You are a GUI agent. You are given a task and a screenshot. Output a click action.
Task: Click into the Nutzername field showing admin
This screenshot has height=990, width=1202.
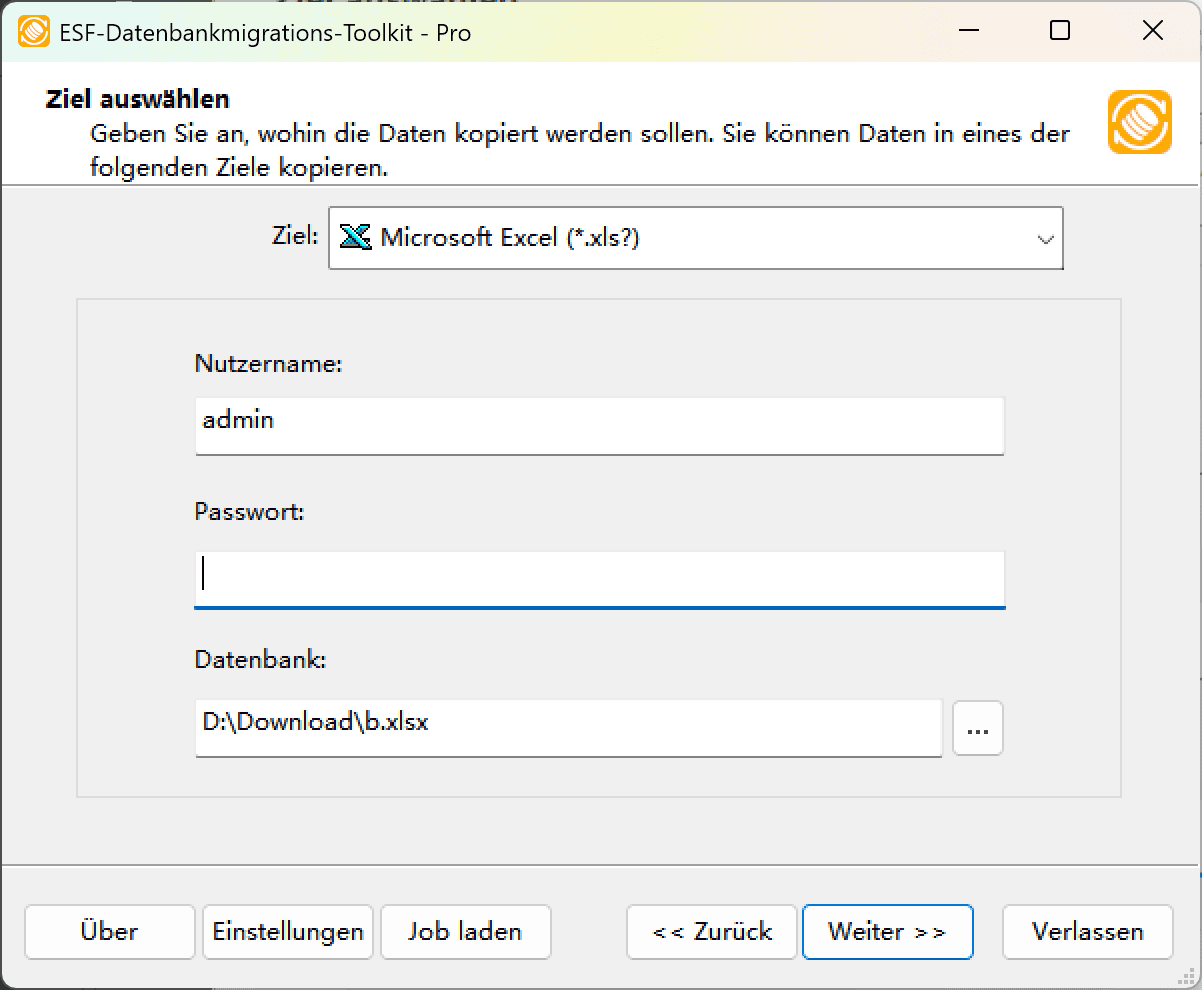tap(600, 425)
